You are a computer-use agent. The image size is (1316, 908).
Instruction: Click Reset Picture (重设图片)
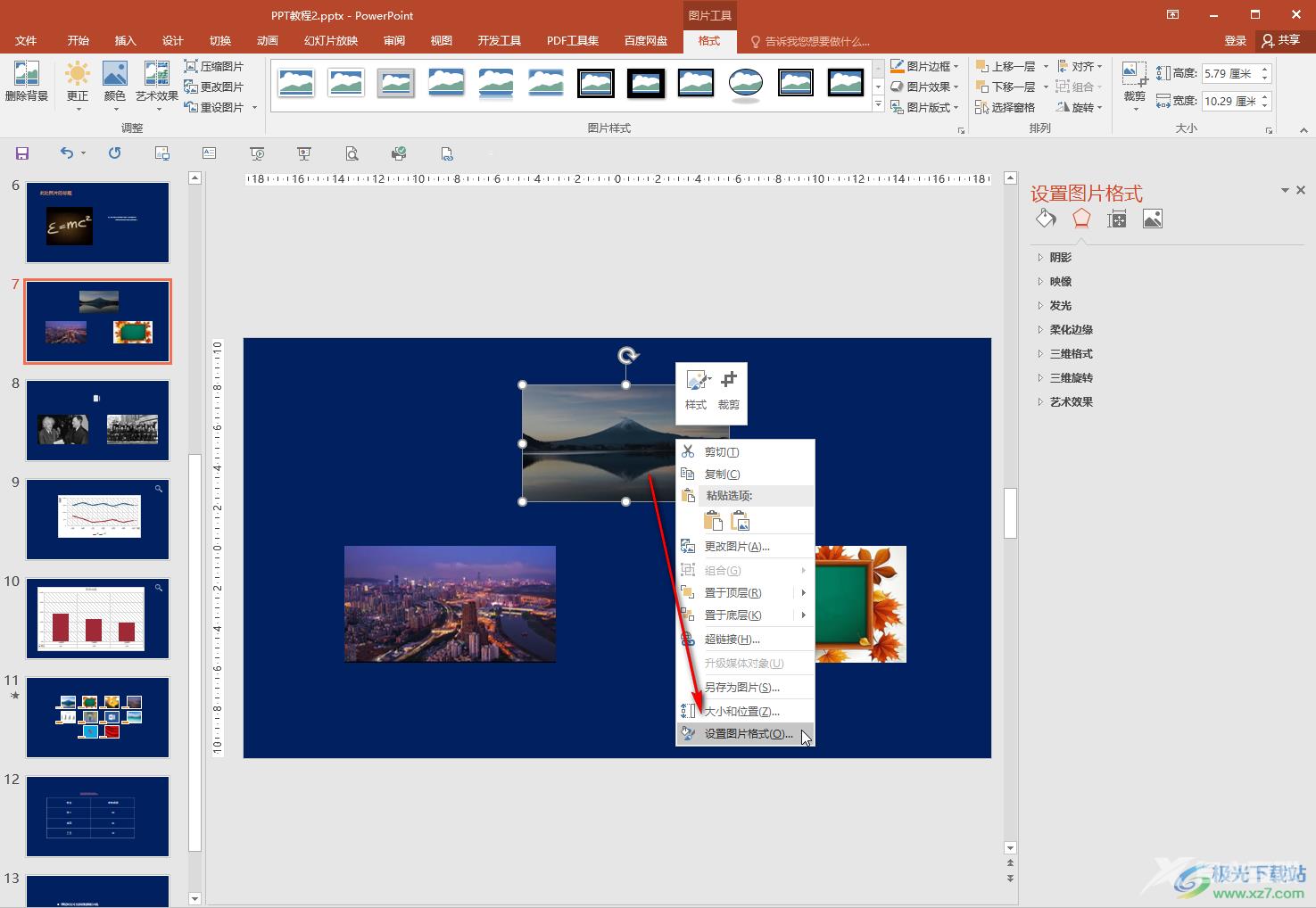point(214,107)
